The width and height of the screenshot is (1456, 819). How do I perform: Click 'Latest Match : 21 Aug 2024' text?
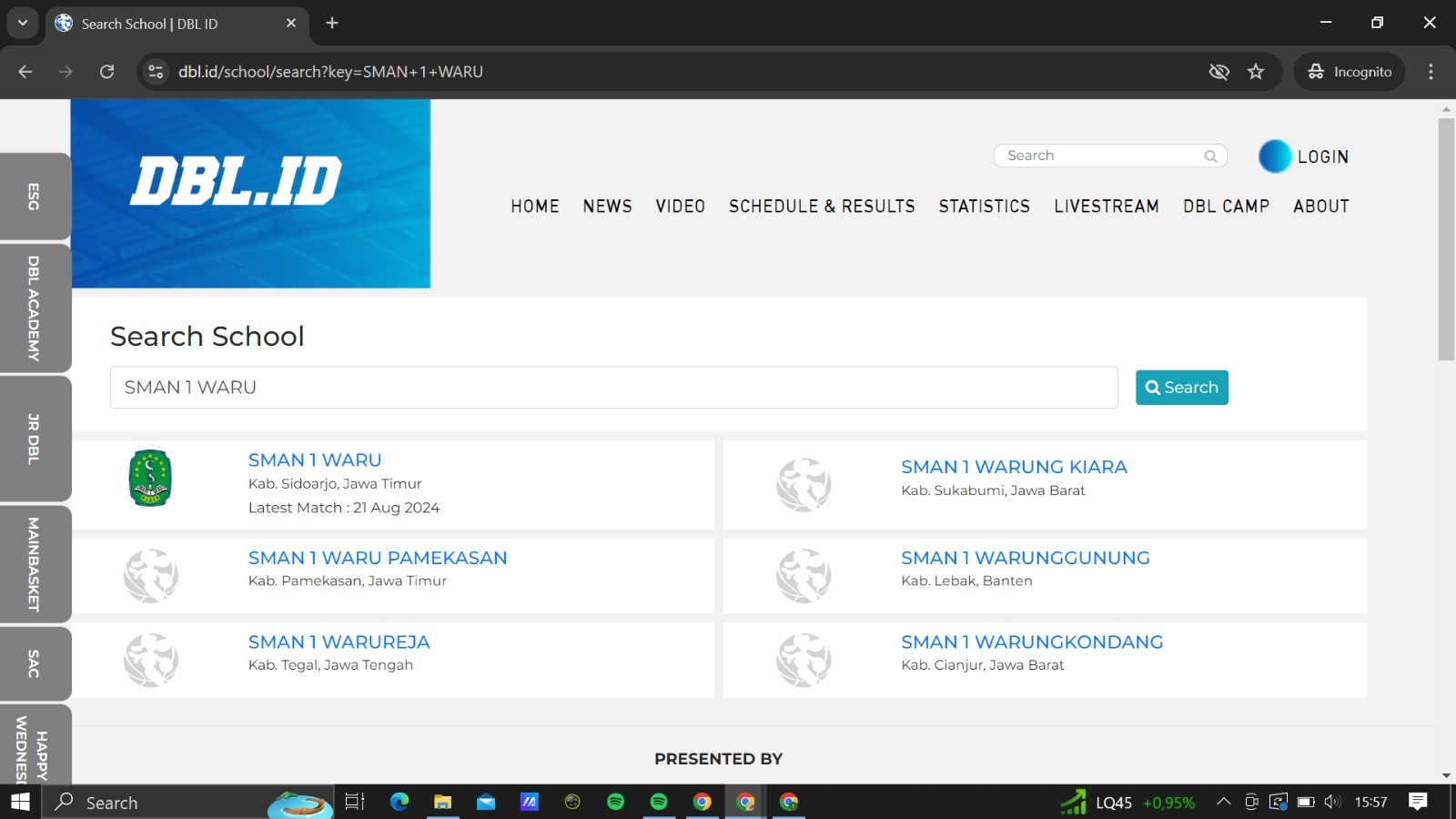point(344,508)
